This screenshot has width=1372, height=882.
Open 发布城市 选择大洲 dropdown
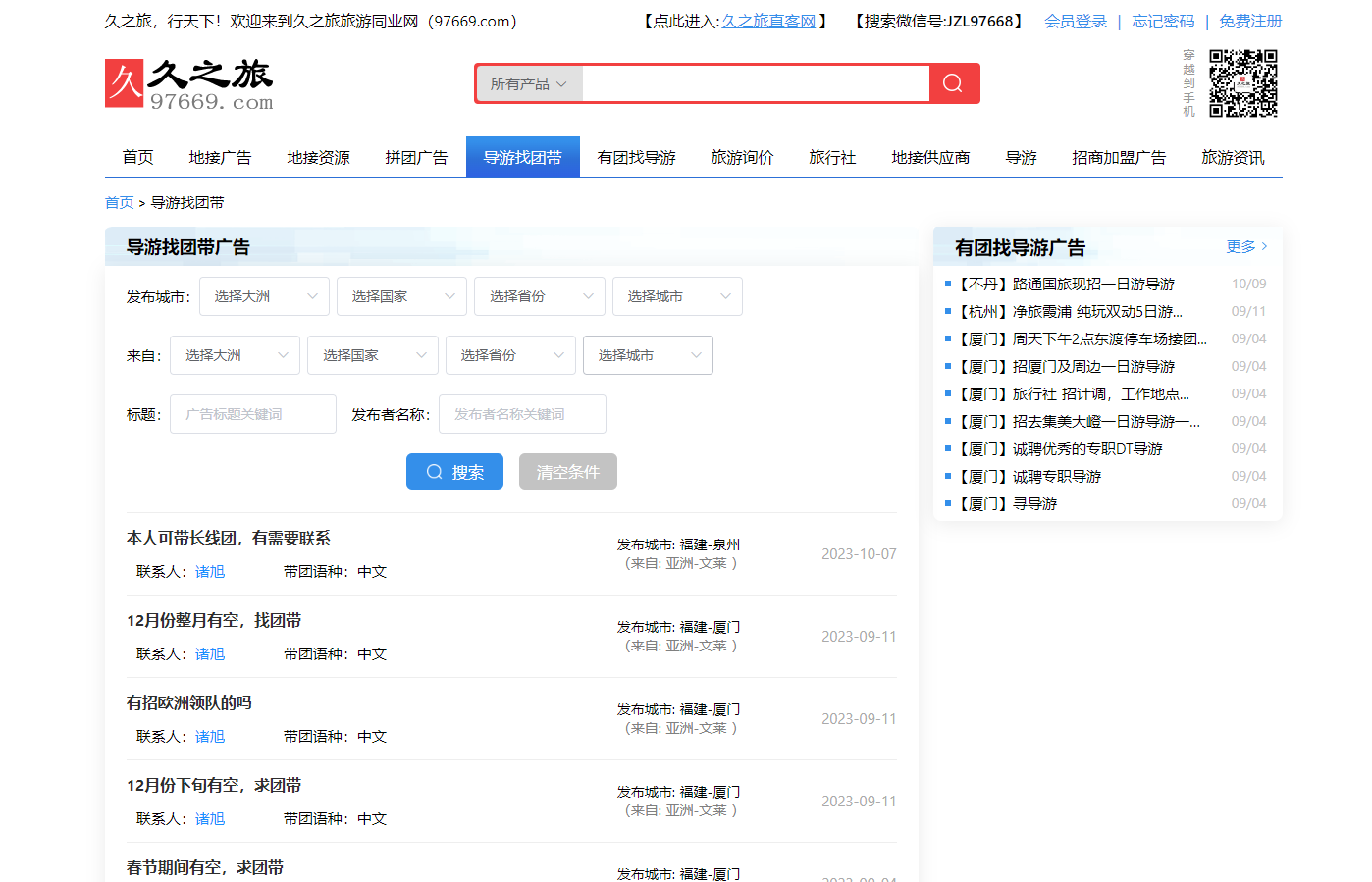coord(265,296)
